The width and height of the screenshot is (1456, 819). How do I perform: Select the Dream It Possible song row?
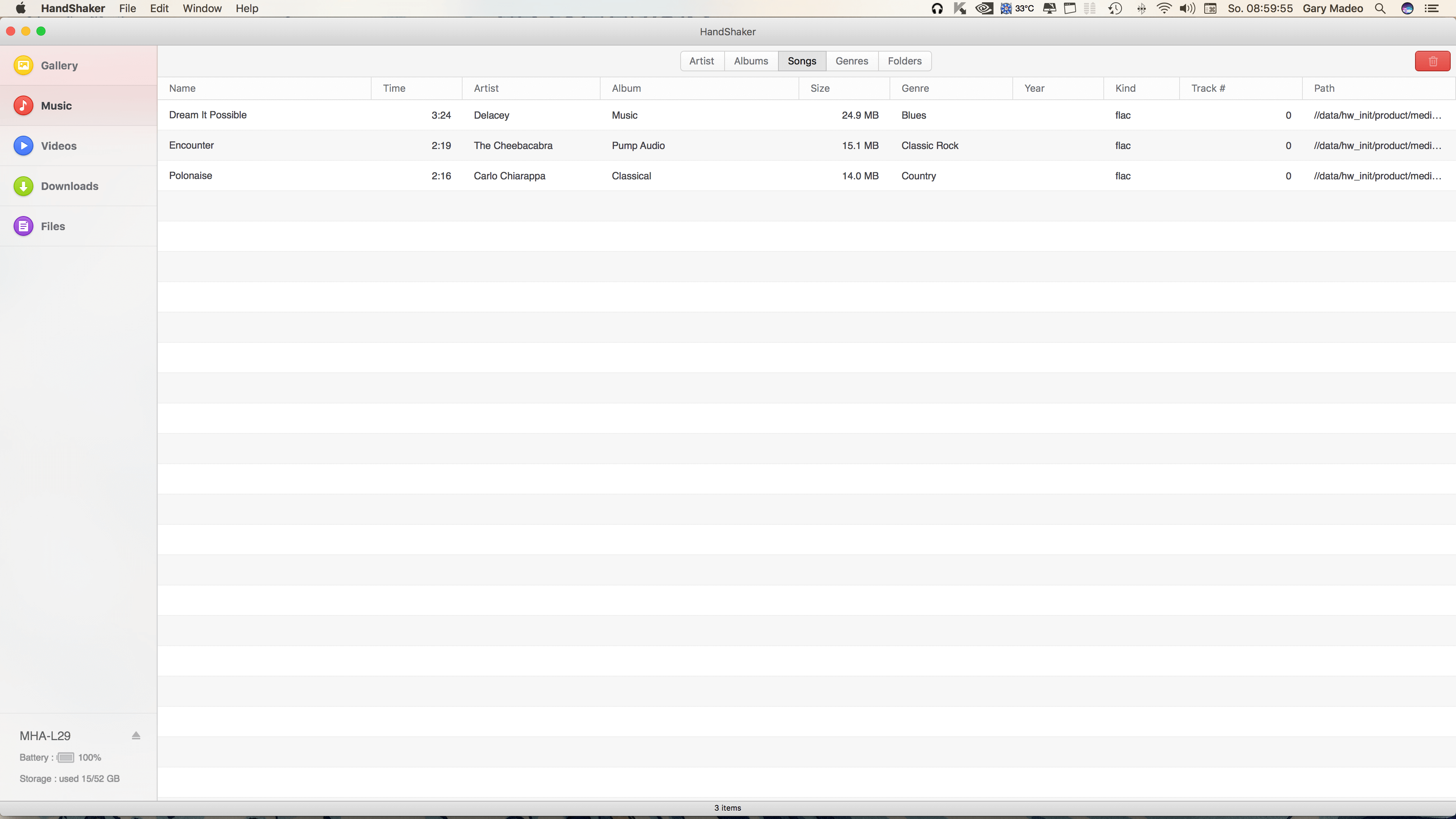tap(207, 115)
